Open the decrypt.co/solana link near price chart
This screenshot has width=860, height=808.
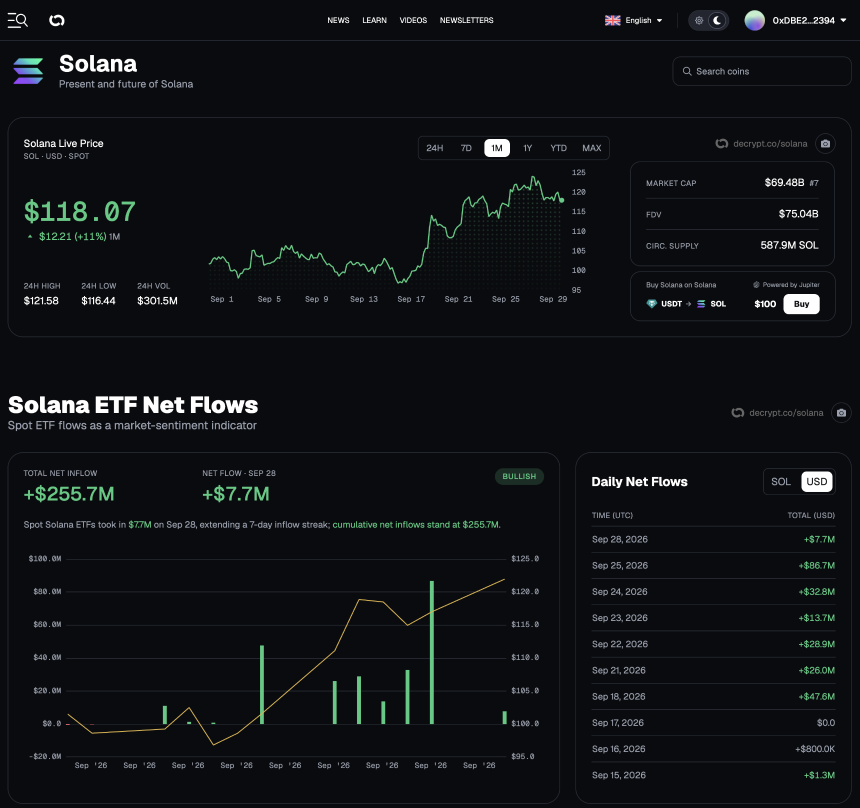(762, 144)
